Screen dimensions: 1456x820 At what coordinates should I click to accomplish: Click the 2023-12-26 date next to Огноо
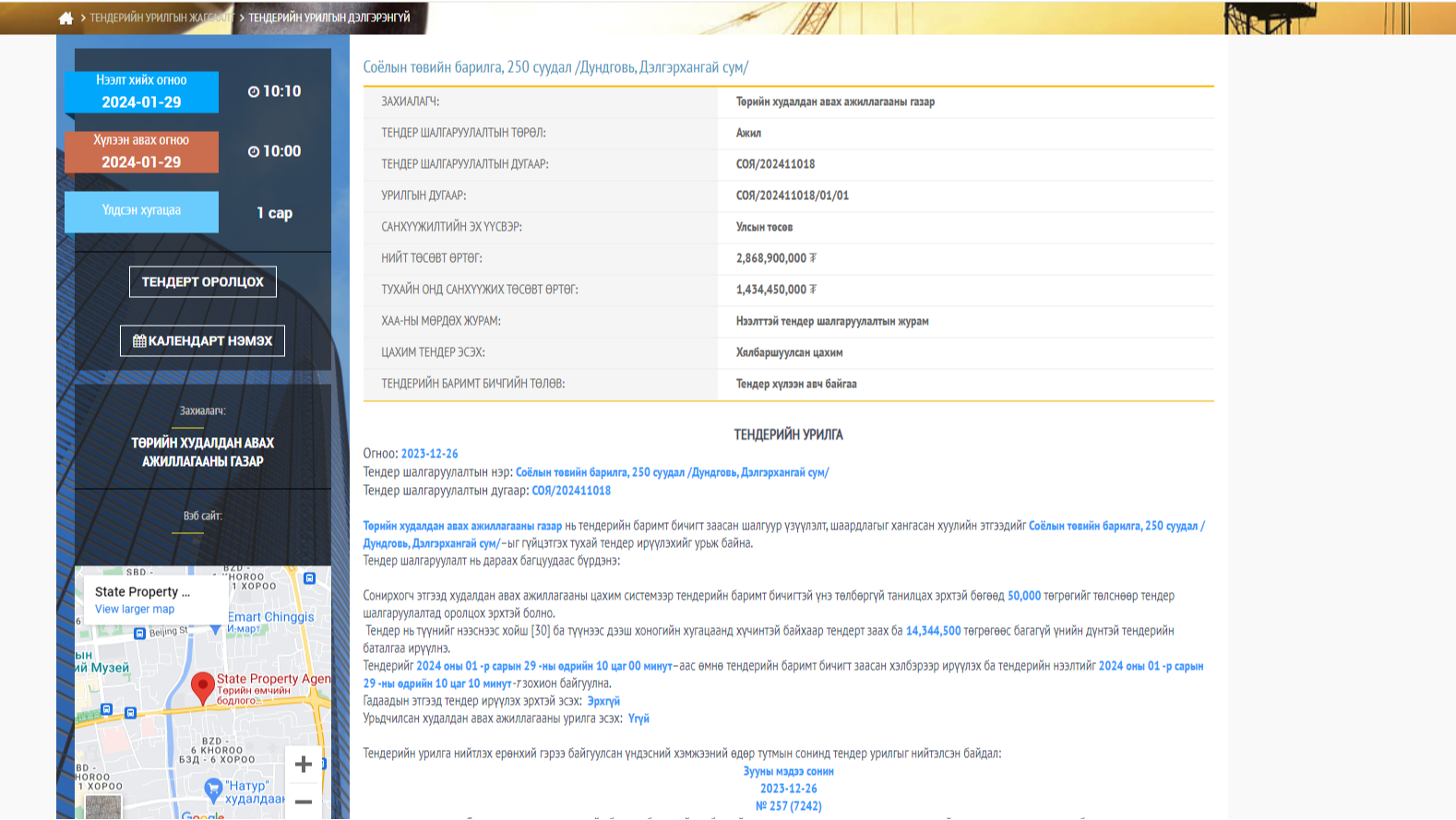(429, 454)
